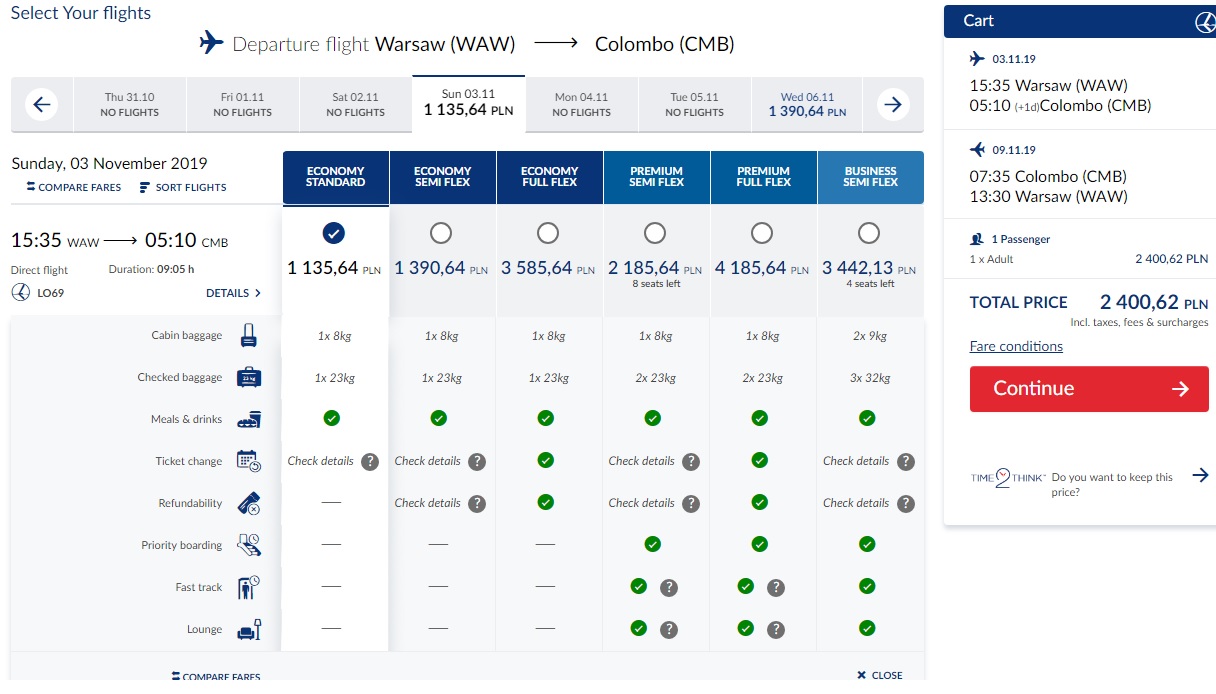Click the previous dates left arrow
The image size is (1216, 694).
point(42,104)
